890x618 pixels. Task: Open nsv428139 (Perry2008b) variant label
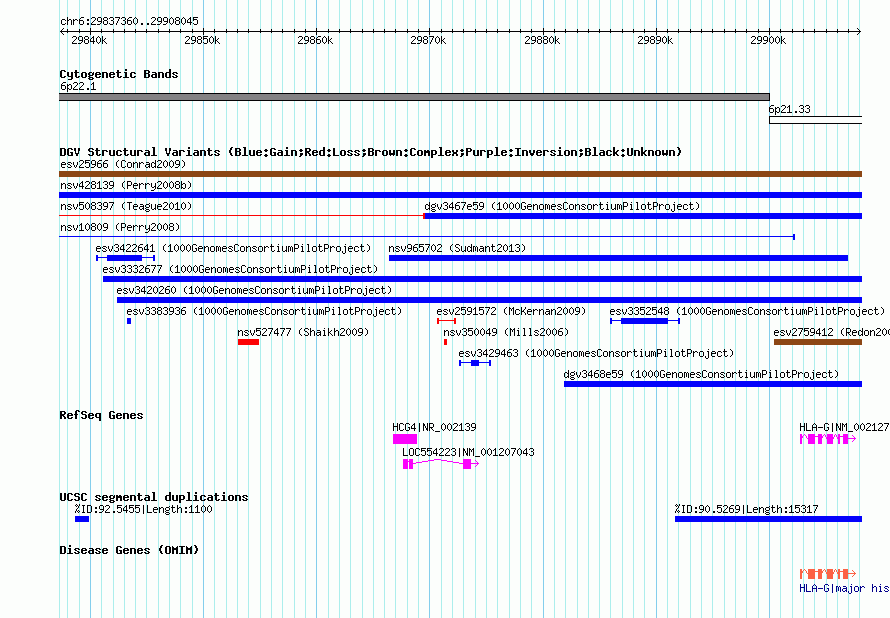click(x=126, y=185)
